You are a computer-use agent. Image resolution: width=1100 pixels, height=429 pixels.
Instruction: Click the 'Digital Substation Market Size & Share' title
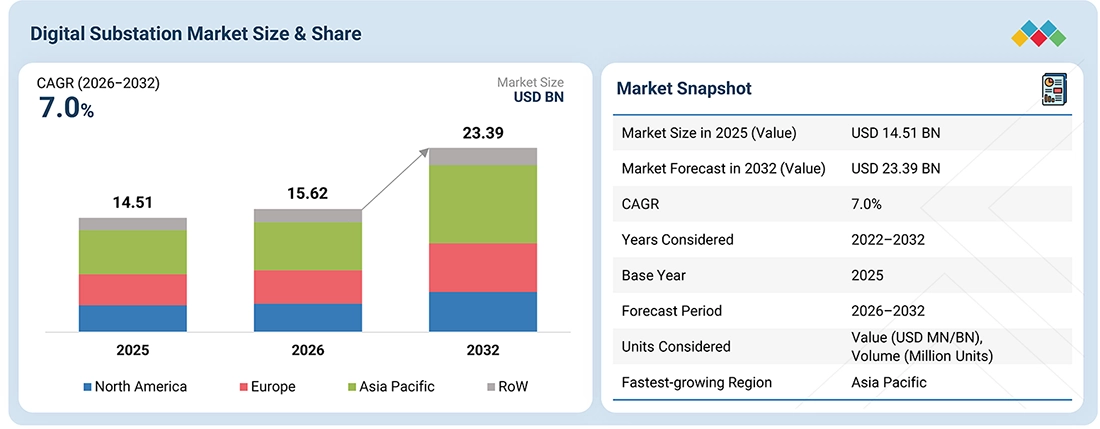coord(196,34)
